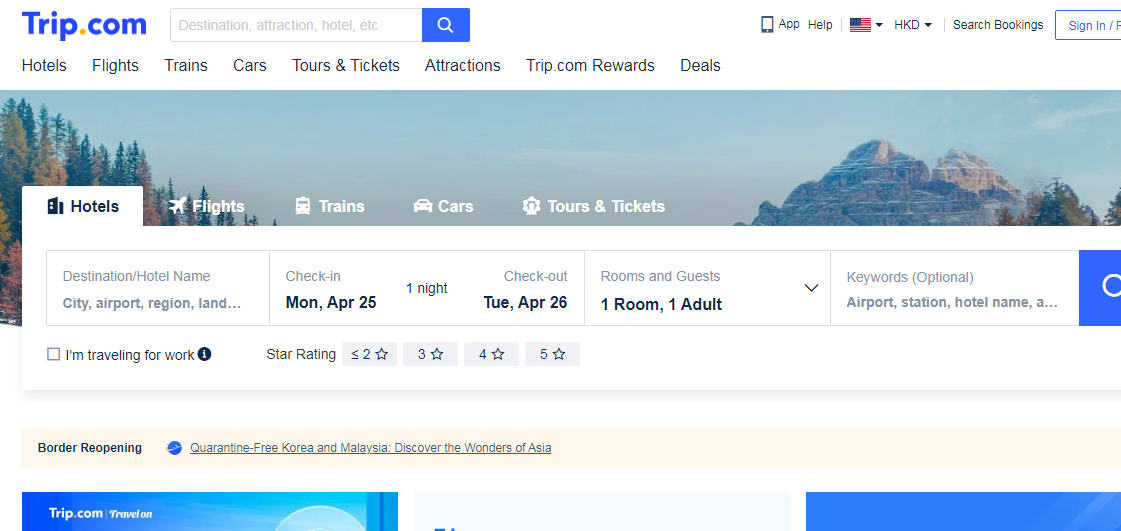Enable I'm traveling for work checkbox
The image size is (1121, 531).
54,354
